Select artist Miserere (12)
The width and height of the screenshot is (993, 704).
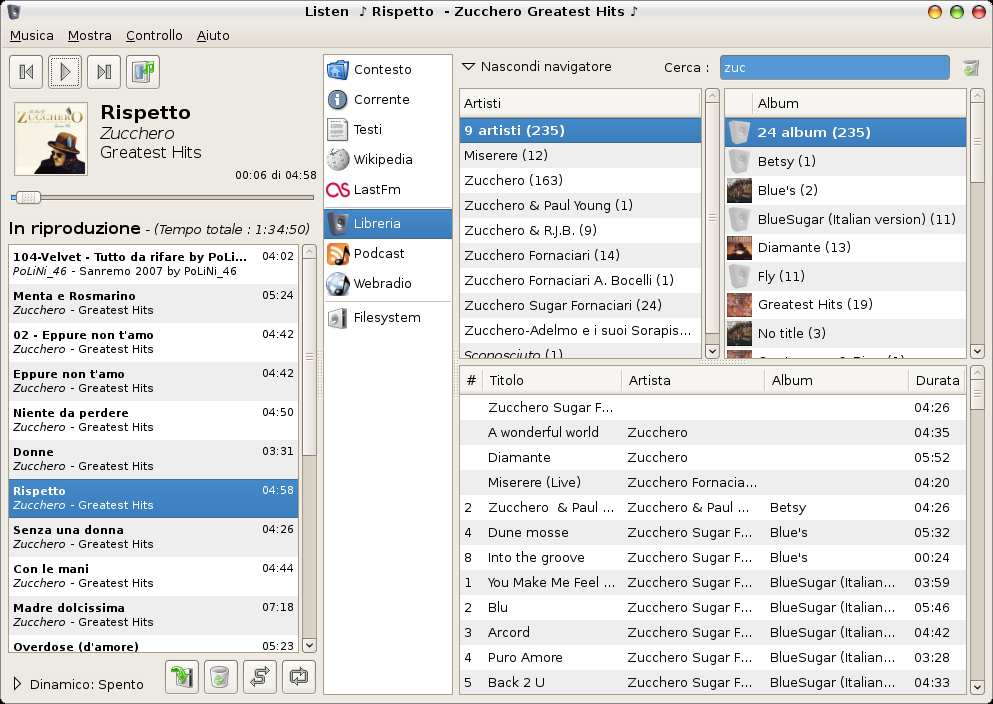580,155
